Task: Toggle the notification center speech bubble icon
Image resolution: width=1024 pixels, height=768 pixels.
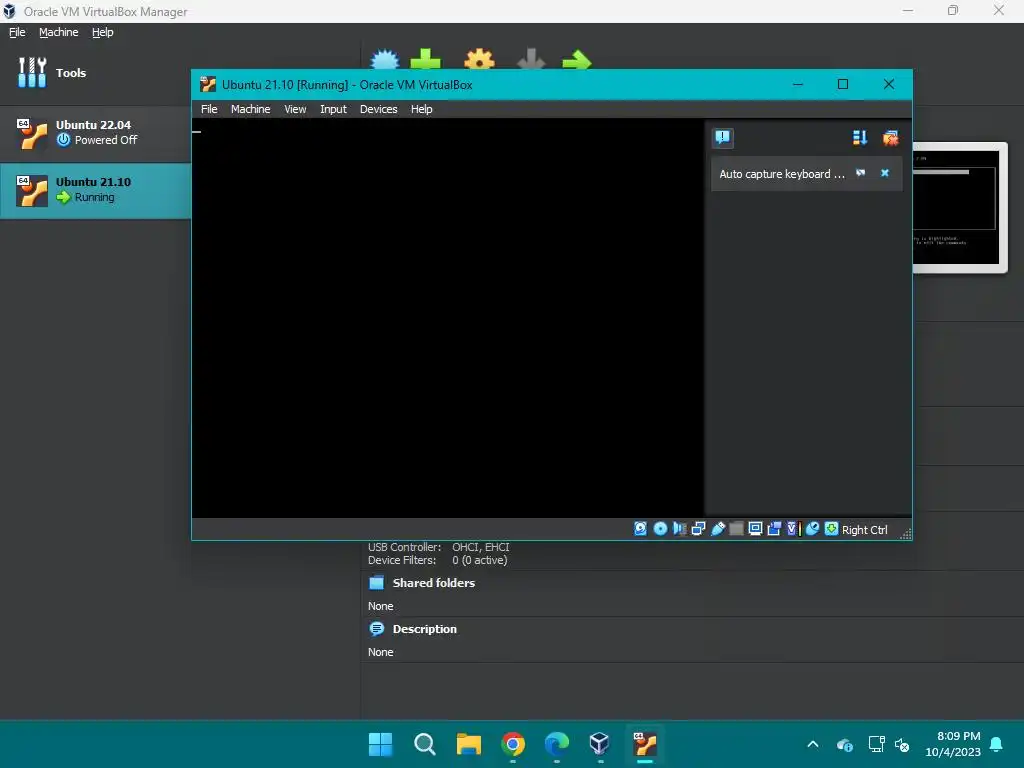Action: [722, 138]
